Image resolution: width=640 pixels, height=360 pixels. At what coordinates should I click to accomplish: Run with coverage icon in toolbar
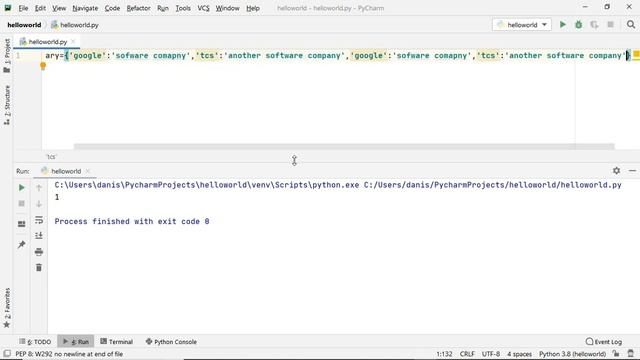(594, 25)
